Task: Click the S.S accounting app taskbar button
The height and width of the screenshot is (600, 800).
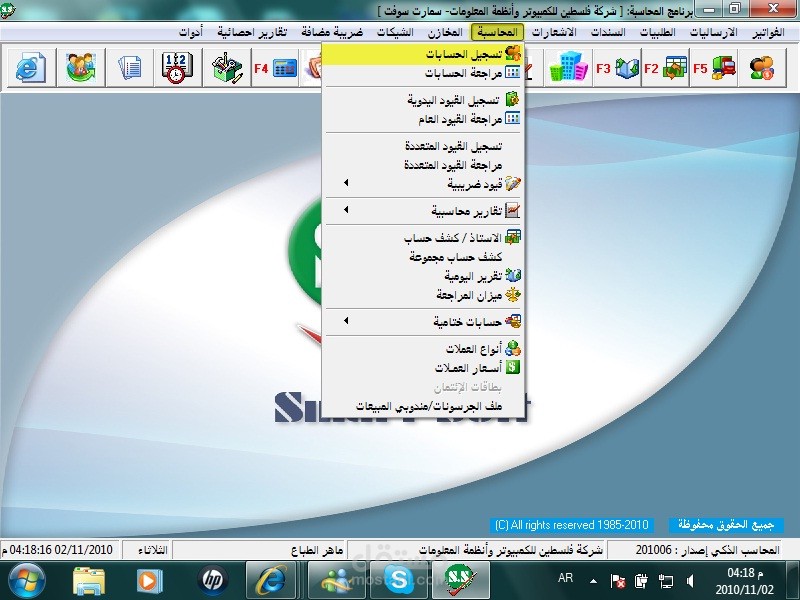Action: (461, 581)
